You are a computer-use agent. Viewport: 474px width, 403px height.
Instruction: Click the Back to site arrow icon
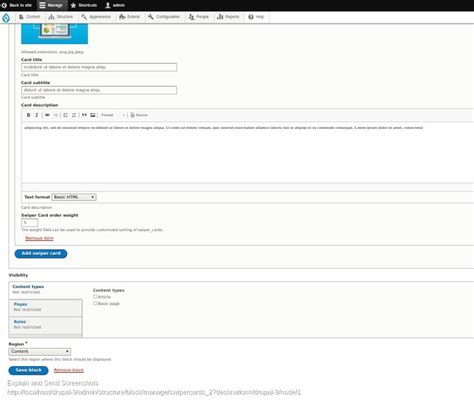click(4, 5)
